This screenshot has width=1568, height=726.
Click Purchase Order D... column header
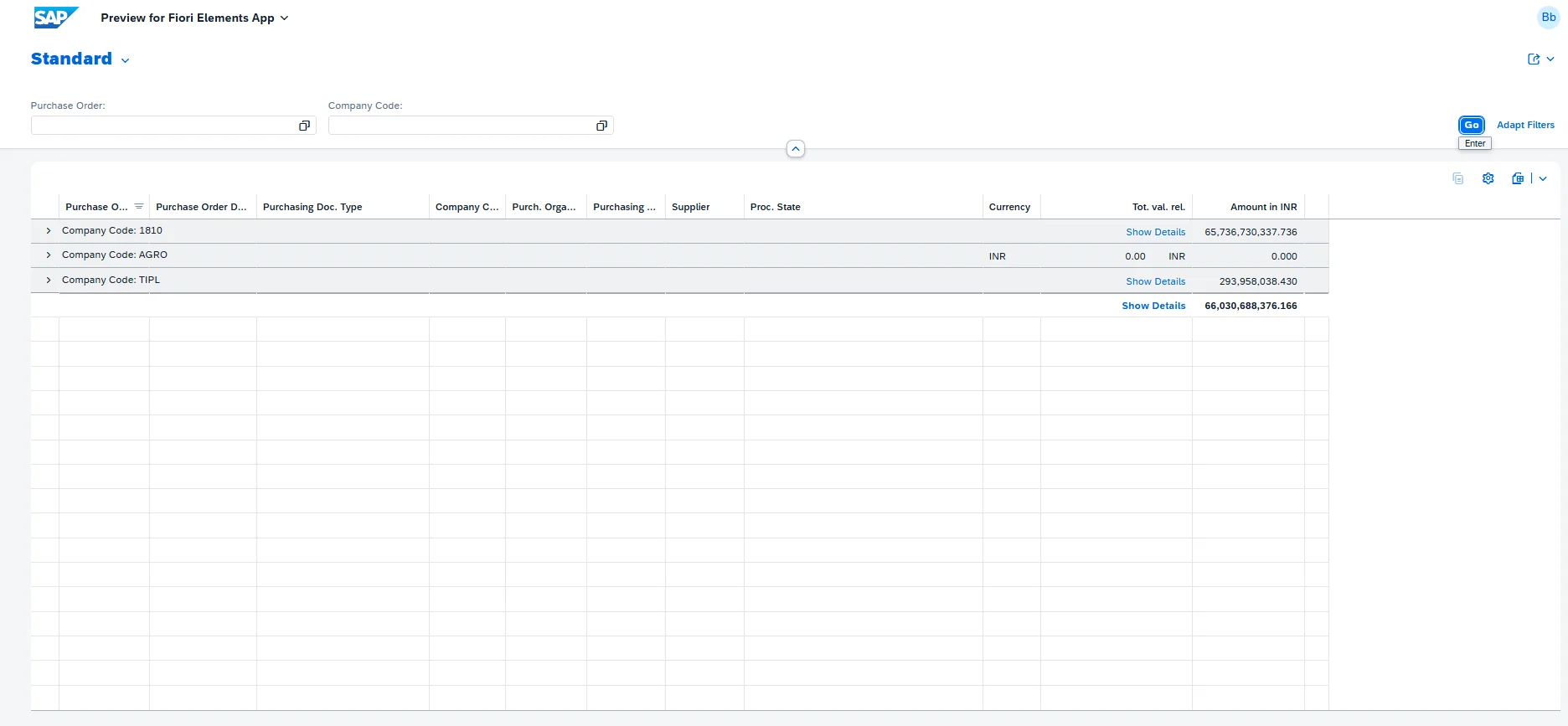[x=203, y=207]
